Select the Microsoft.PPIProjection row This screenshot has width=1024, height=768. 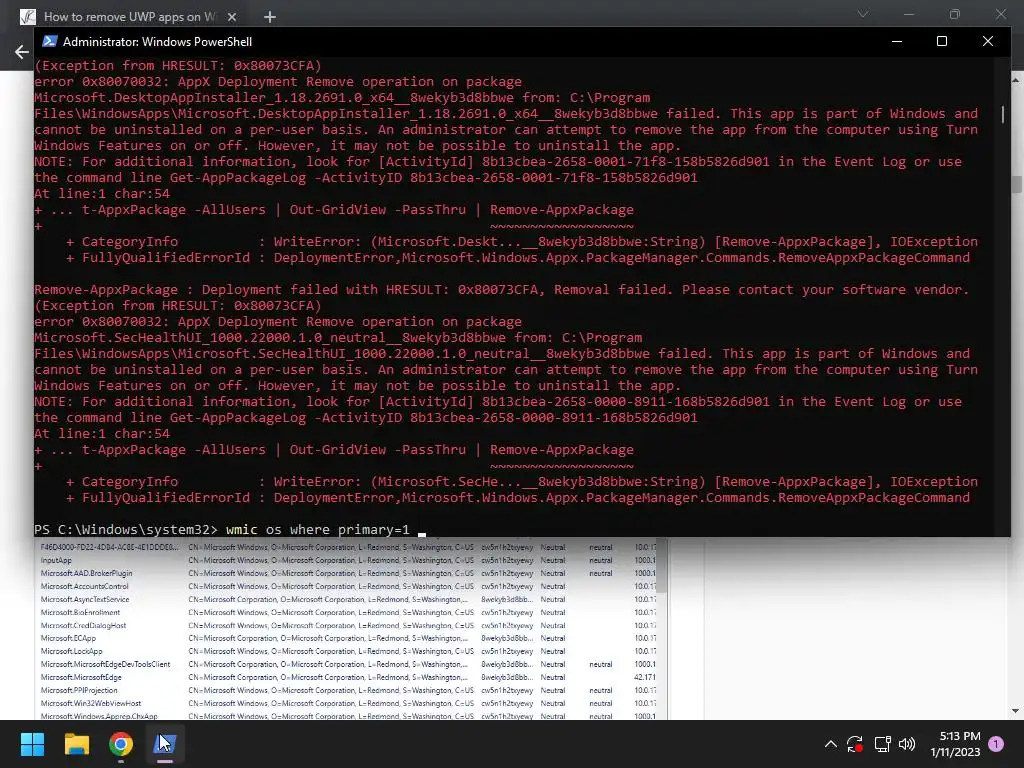coord(347,690)
